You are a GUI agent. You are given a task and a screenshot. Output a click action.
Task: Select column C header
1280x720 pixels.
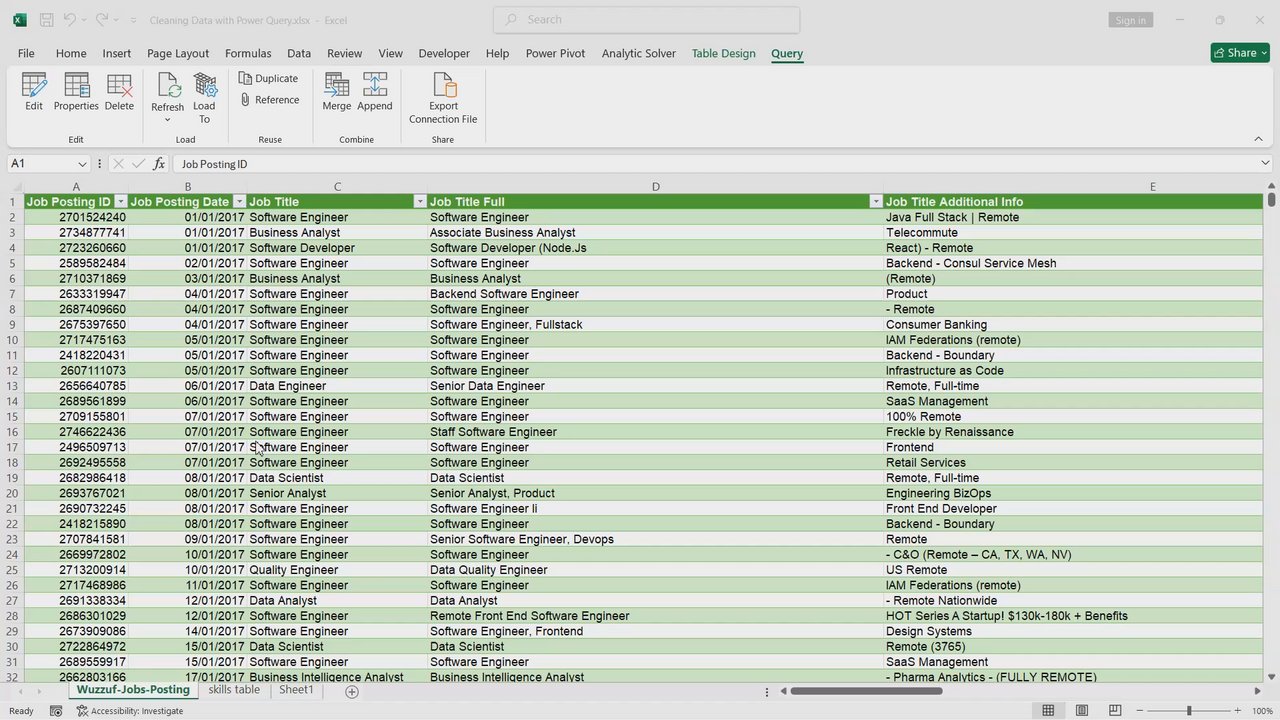click(337, 187)
